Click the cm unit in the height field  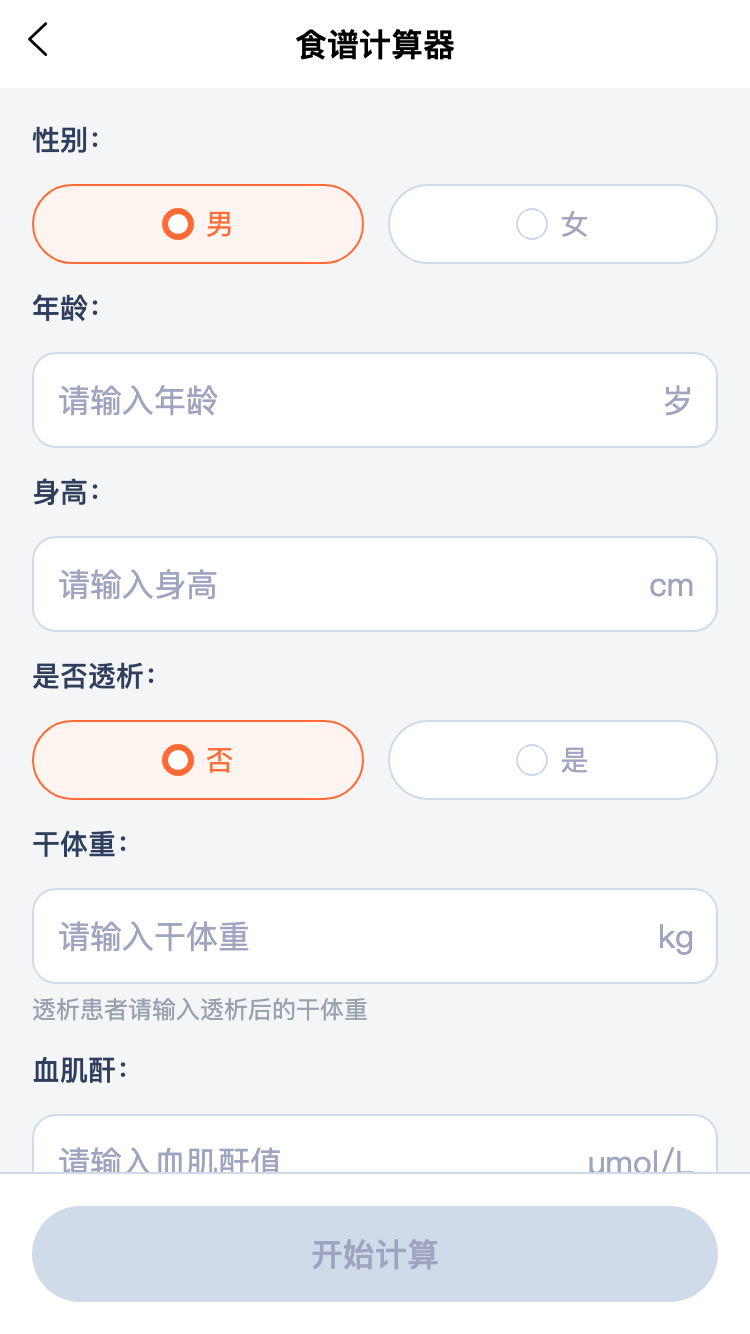coord(671,585)
